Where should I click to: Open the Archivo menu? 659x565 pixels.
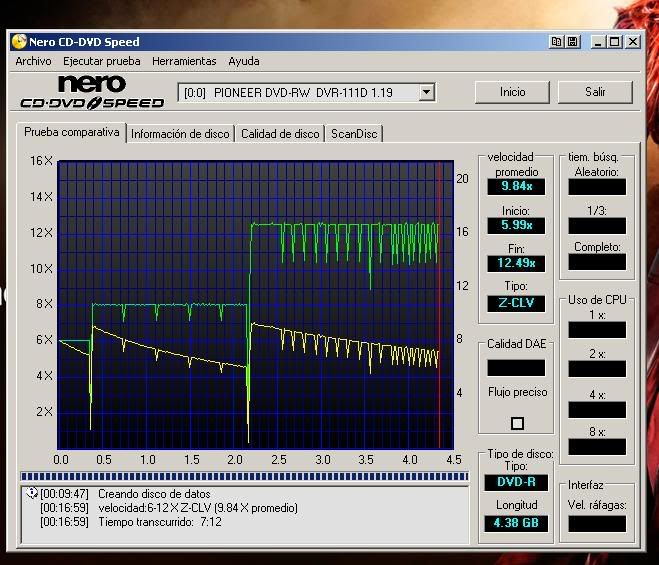click(x=33, y=61)
